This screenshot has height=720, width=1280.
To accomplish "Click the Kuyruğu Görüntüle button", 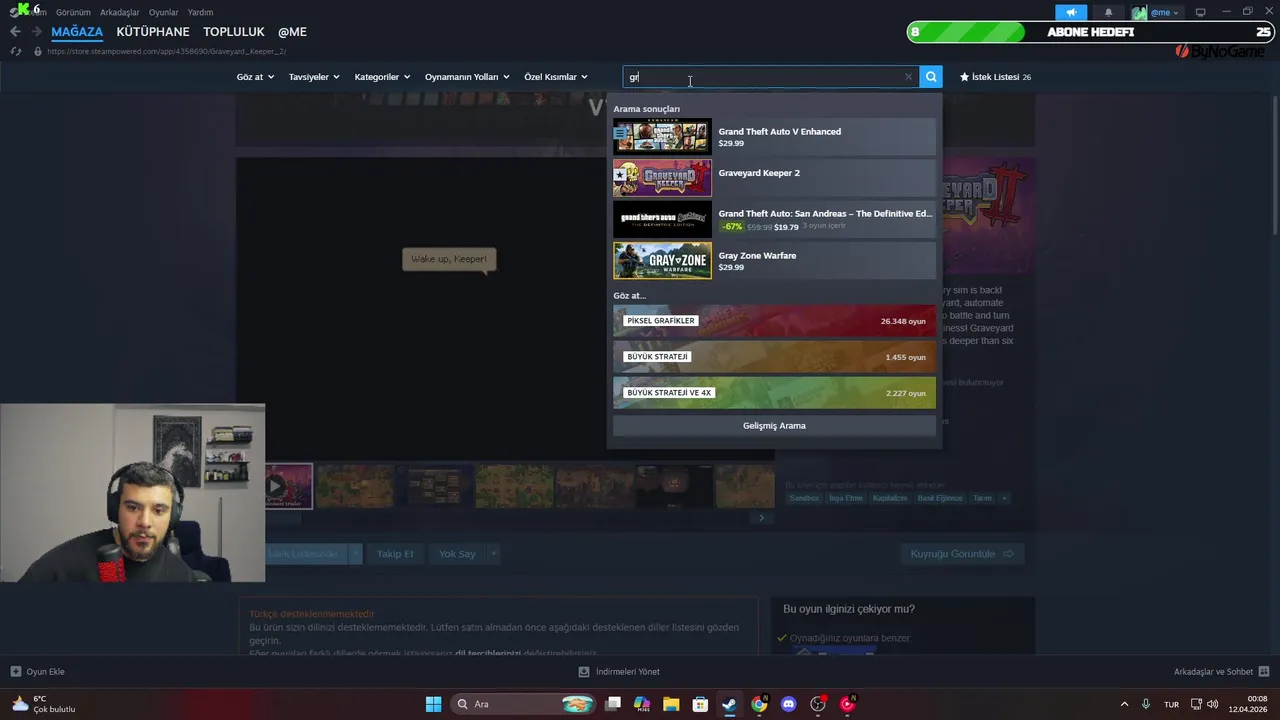I will pos(962,554).
